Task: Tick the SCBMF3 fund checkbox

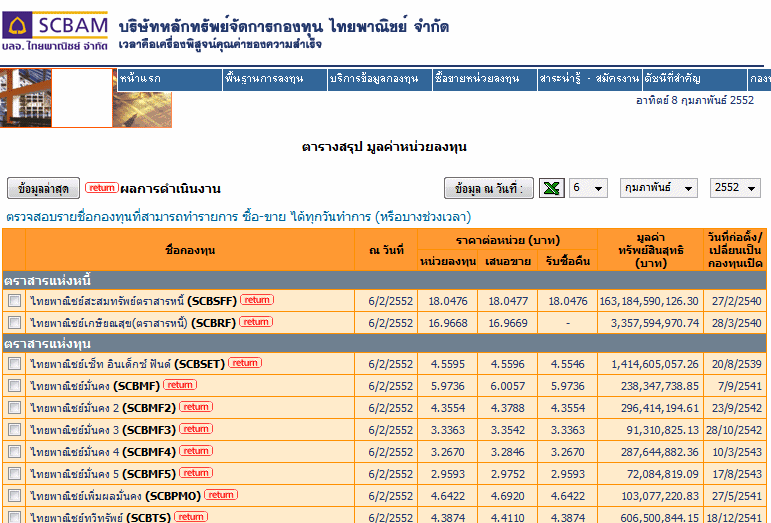Action: click(x=14, y=430)
